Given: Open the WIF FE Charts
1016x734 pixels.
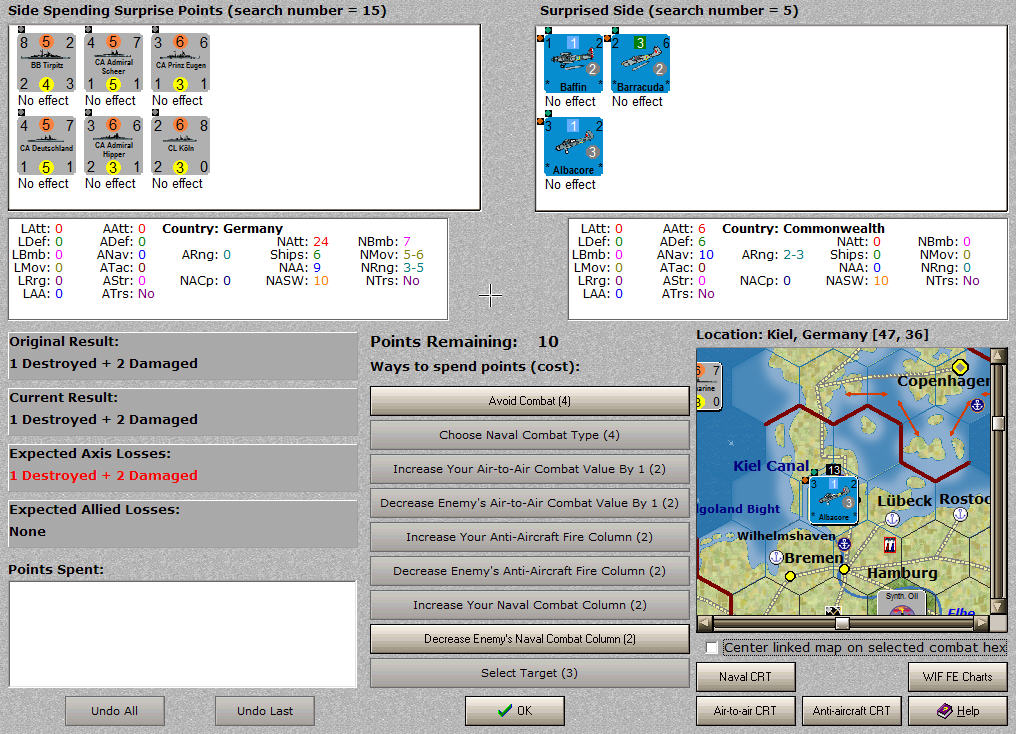Looking at the screenshot, I should [958, 677].
